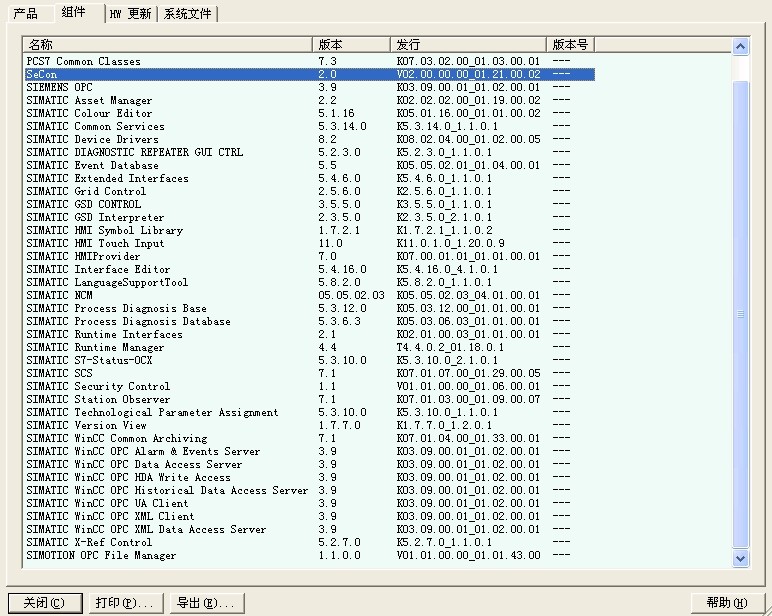This screenshot has height=616, width=772.
Task: Click release value V02.00.00.00_01.21.00.02
Action: tap(468, 74)
